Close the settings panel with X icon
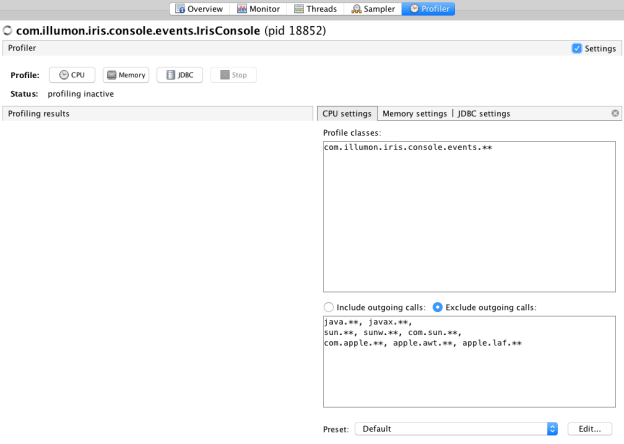624x444 pixels. (x=615, y=114)
